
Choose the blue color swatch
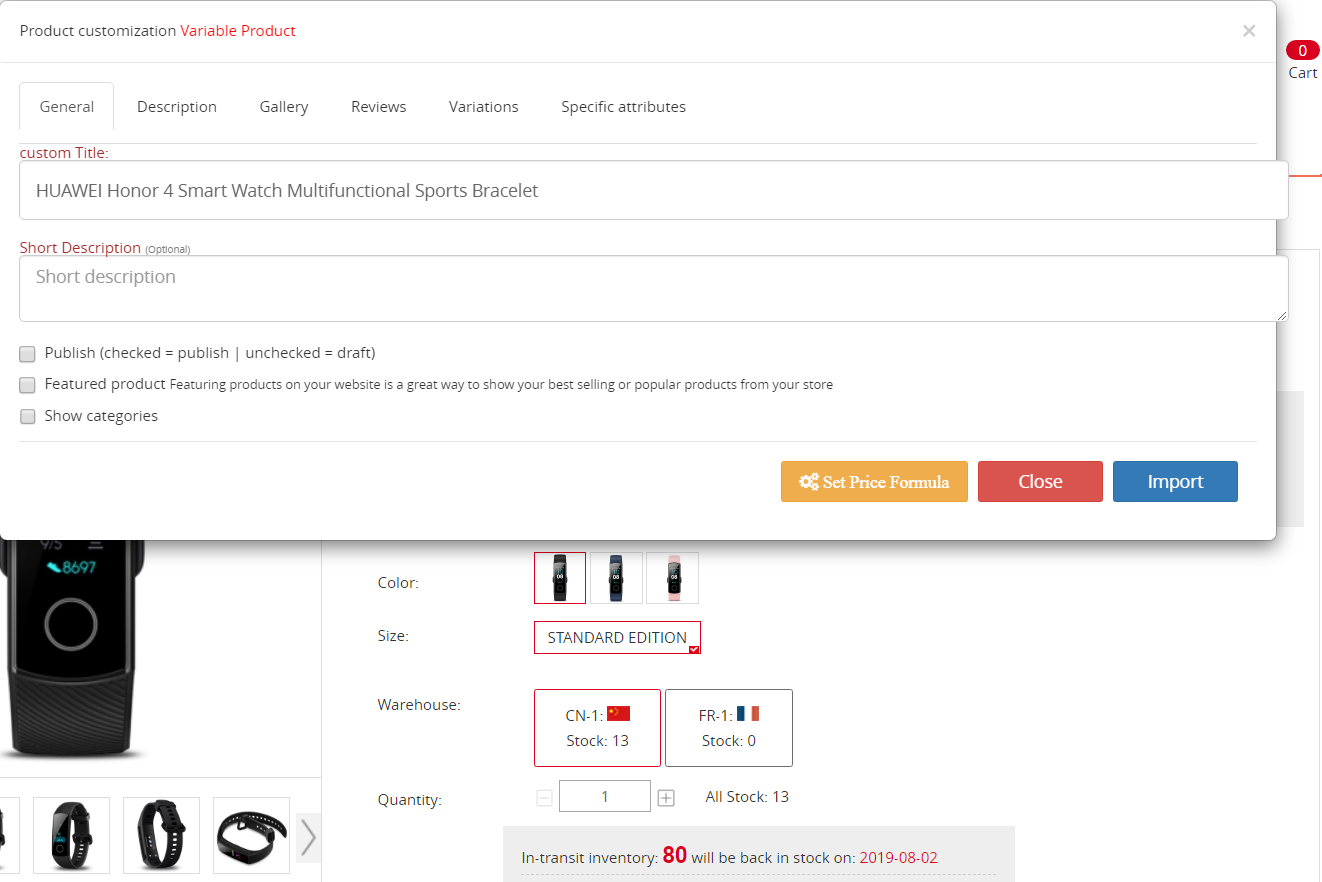tap(616, 578)
